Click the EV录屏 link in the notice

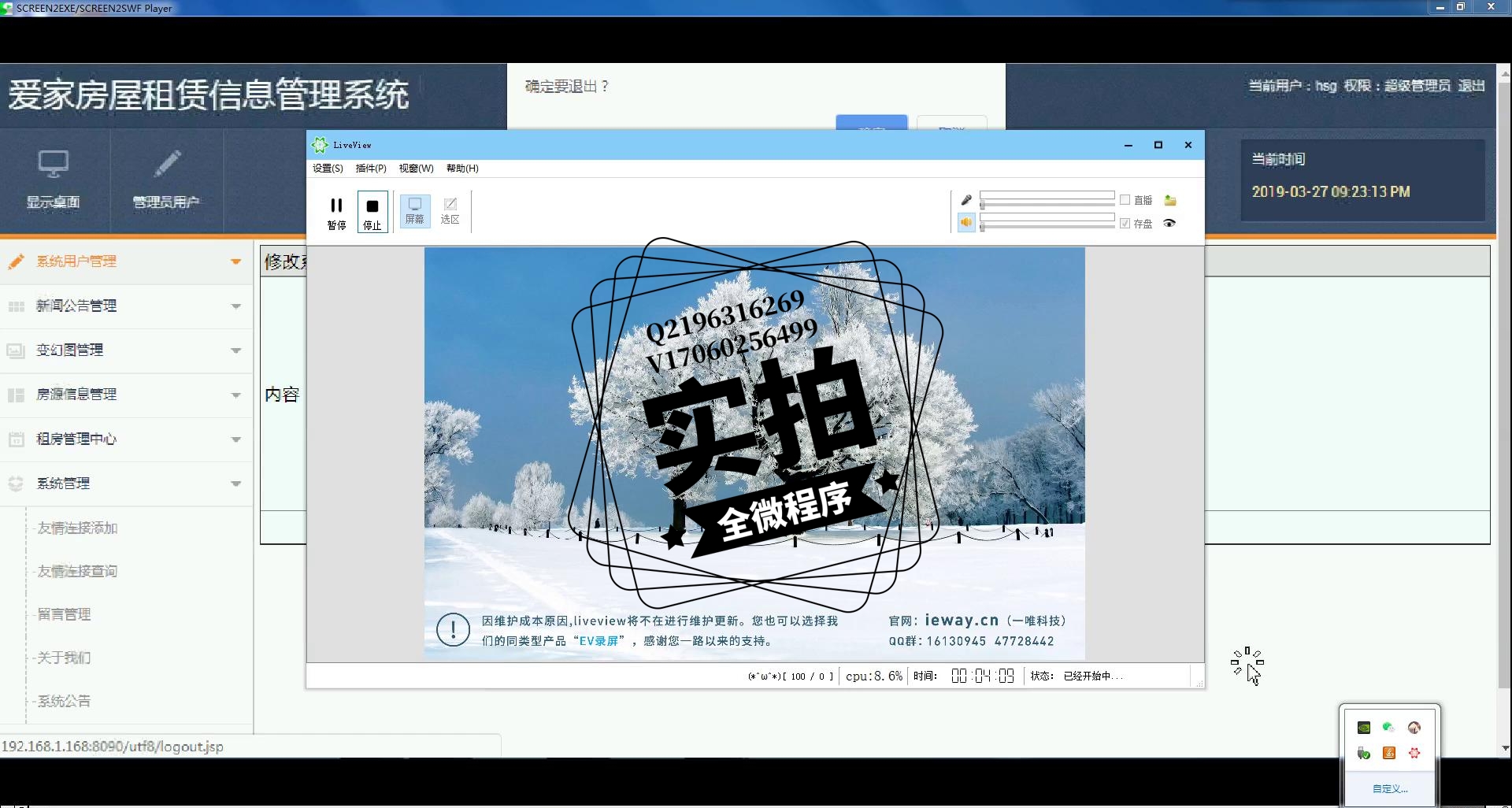(x=598, y=641)
